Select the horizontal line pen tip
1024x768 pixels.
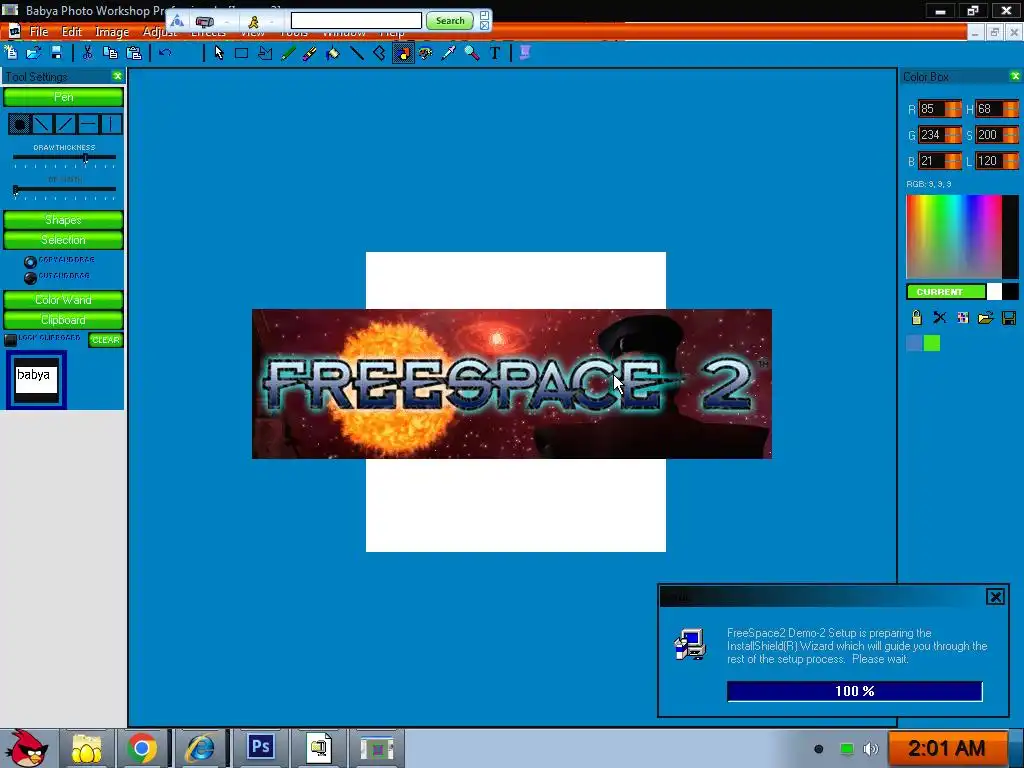(88, 124)
